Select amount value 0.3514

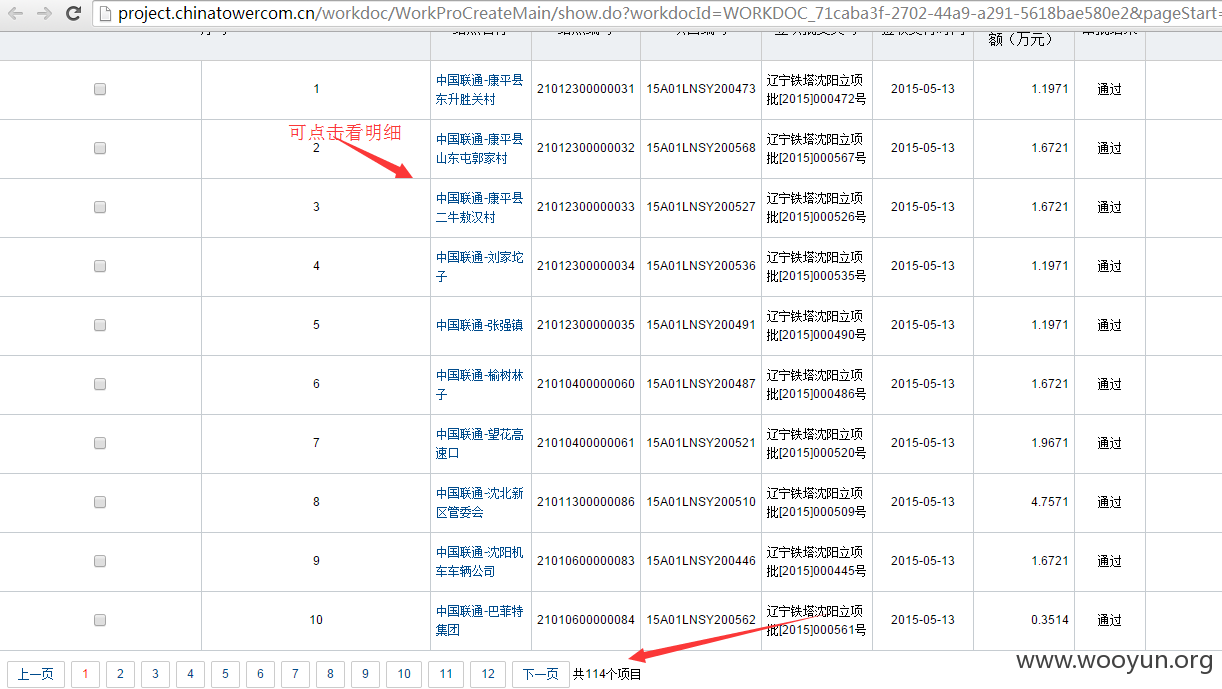pos(1050,620)
